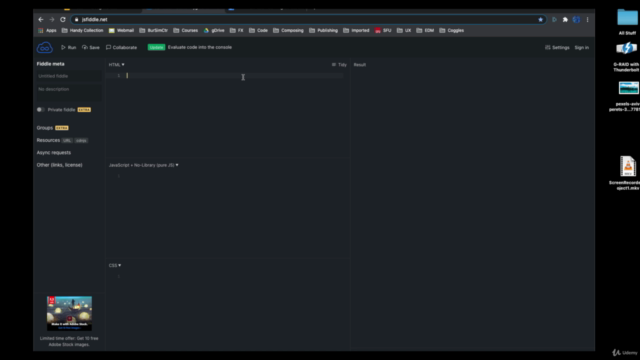This screenshot has width=640, height=360.
Task: Open the Collaborate option
Action: (x=121, y=47)
